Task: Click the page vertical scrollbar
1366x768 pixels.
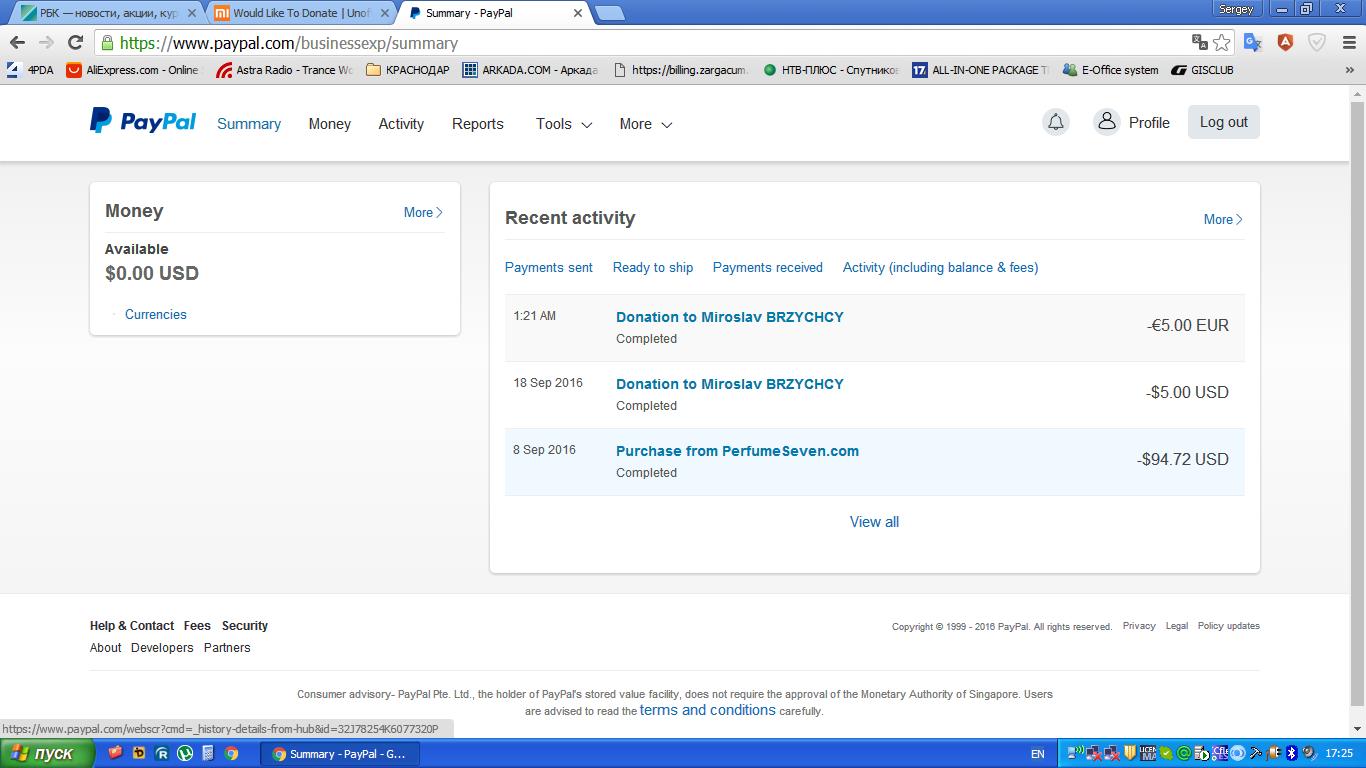Action: click(1357, 410)
